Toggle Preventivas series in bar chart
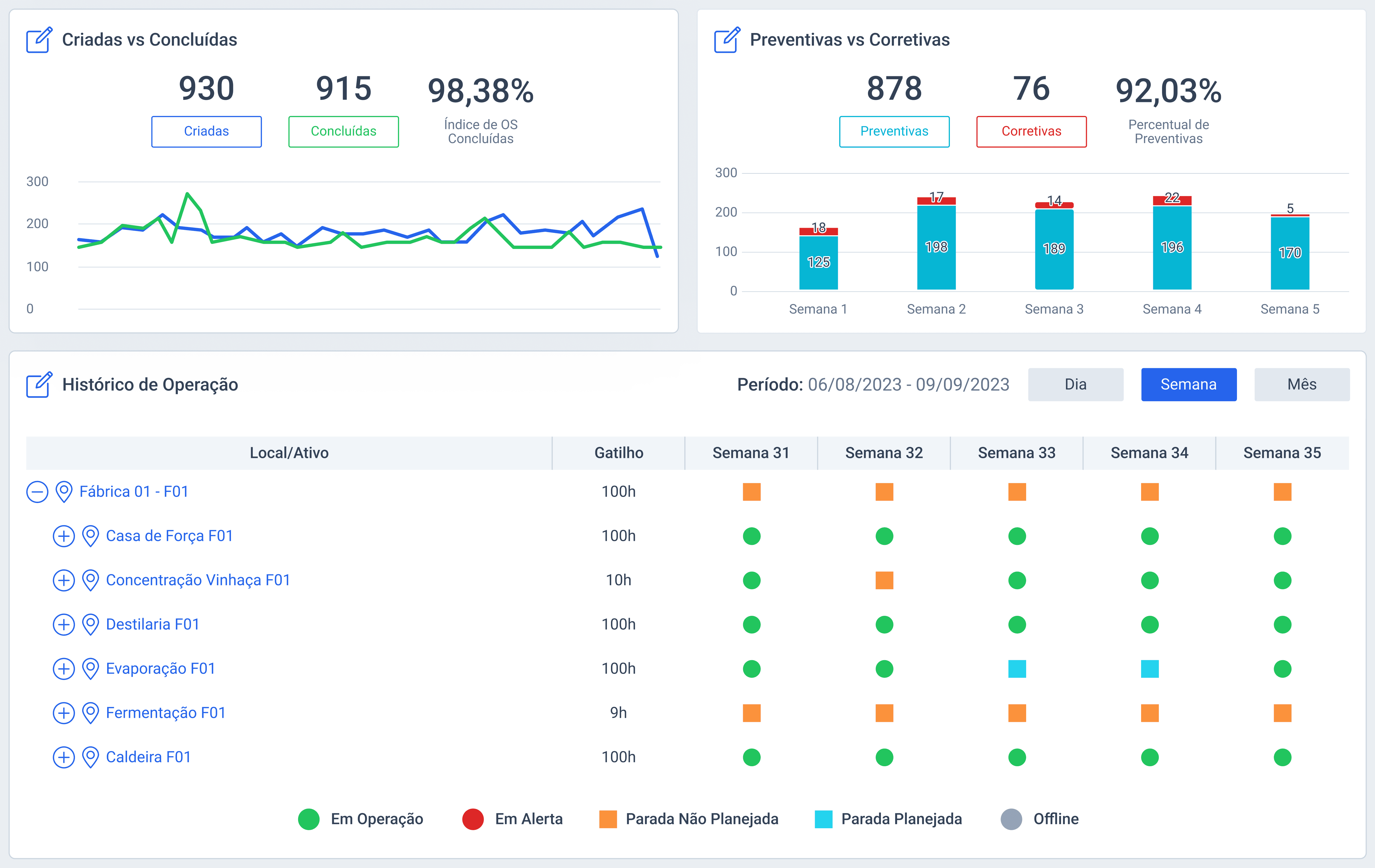This screenshot has width=1375, height=868. click(x=894, y=131)
